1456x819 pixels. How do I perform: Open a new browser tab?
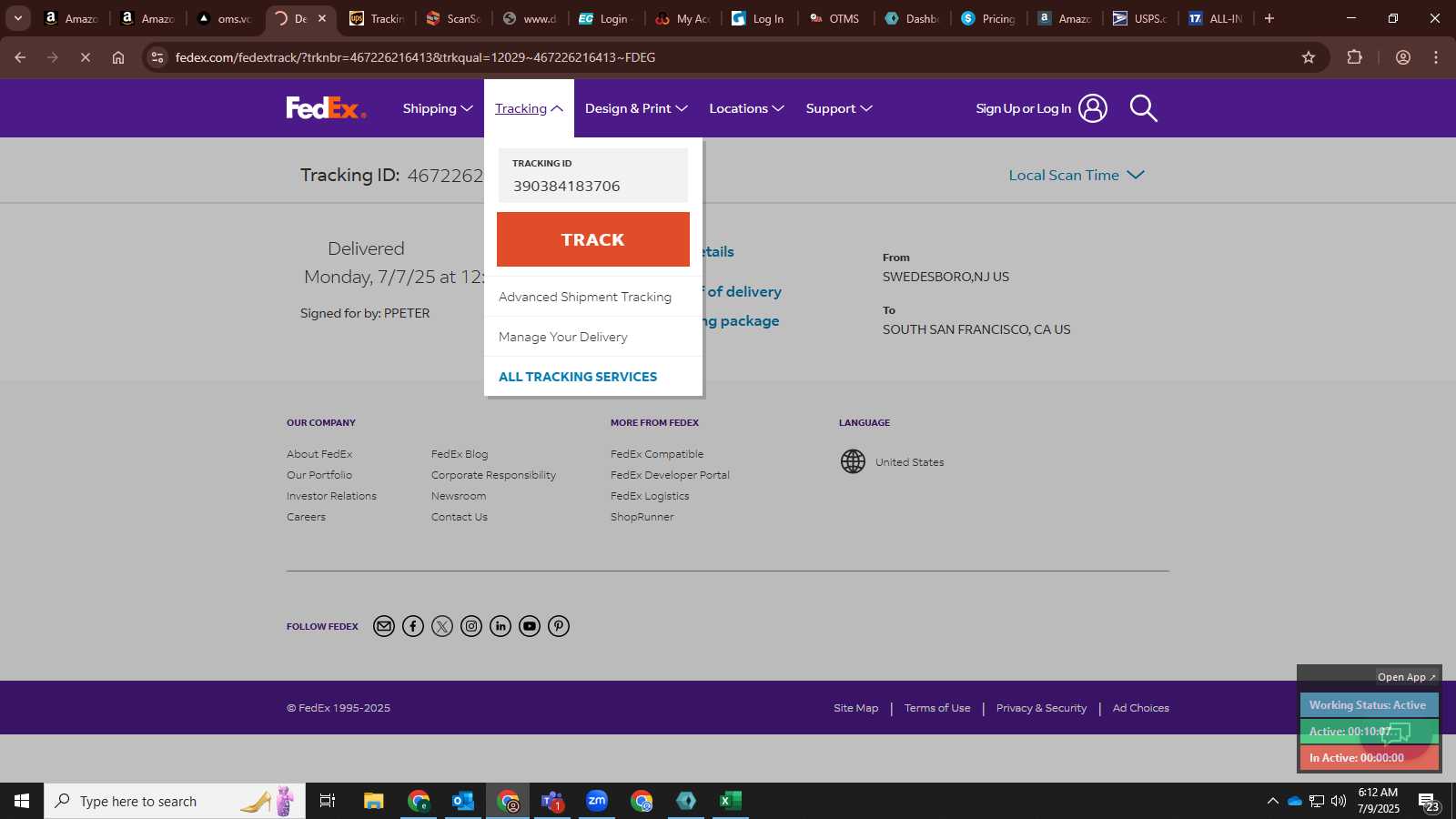[x=1269, y=18]
